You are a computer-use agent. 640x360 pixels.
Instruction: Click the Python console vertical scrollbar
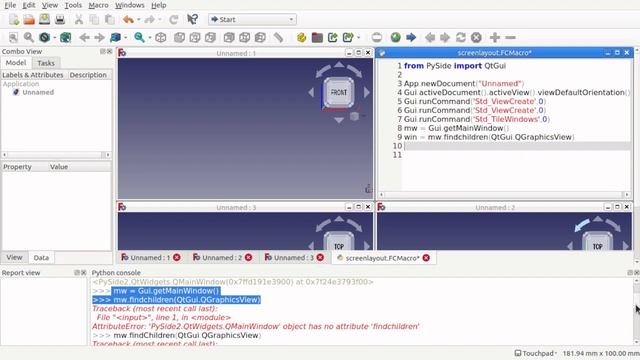point(636,311)
